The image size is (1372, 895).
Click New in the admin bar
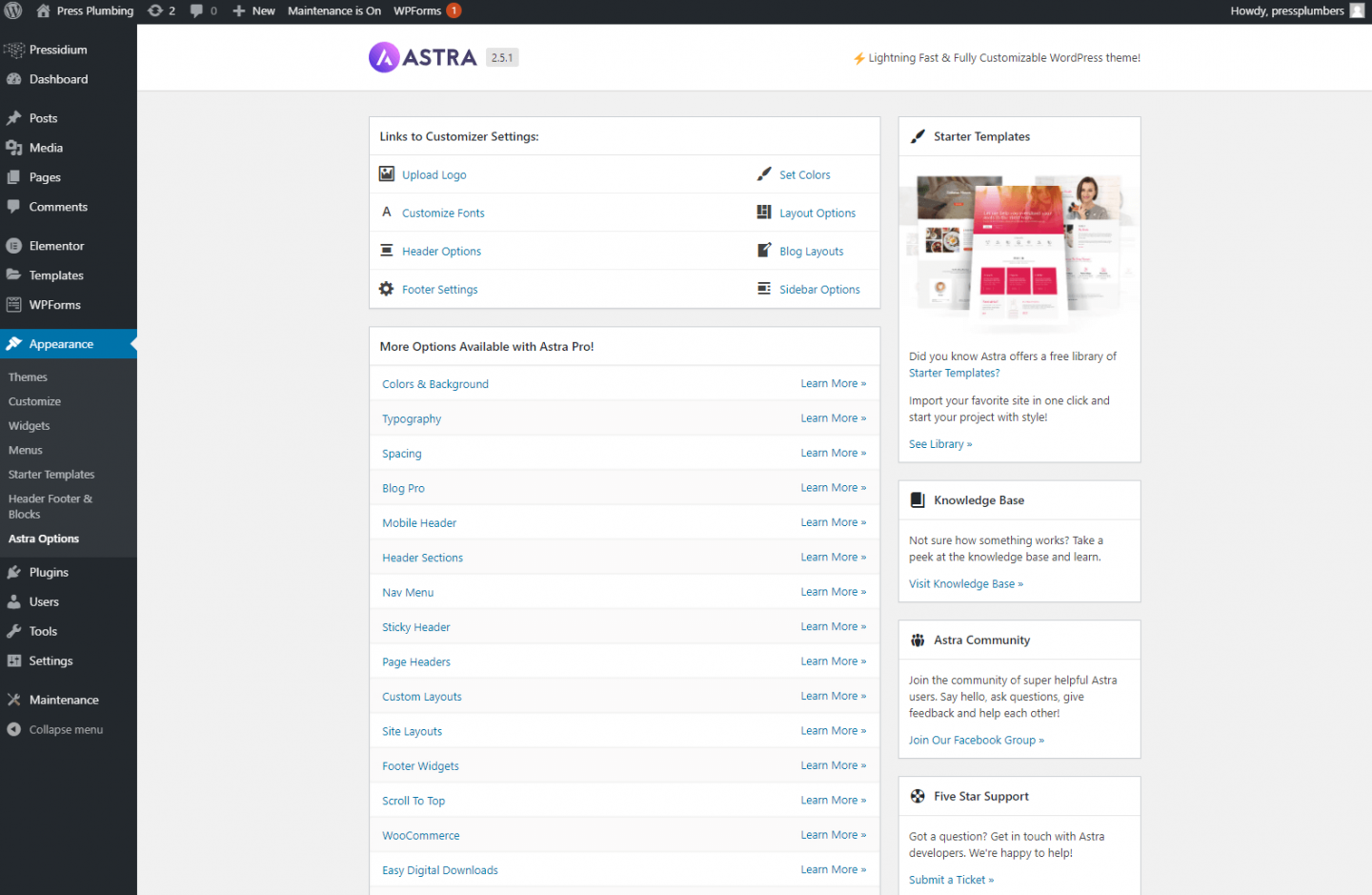tap(253, 10)
